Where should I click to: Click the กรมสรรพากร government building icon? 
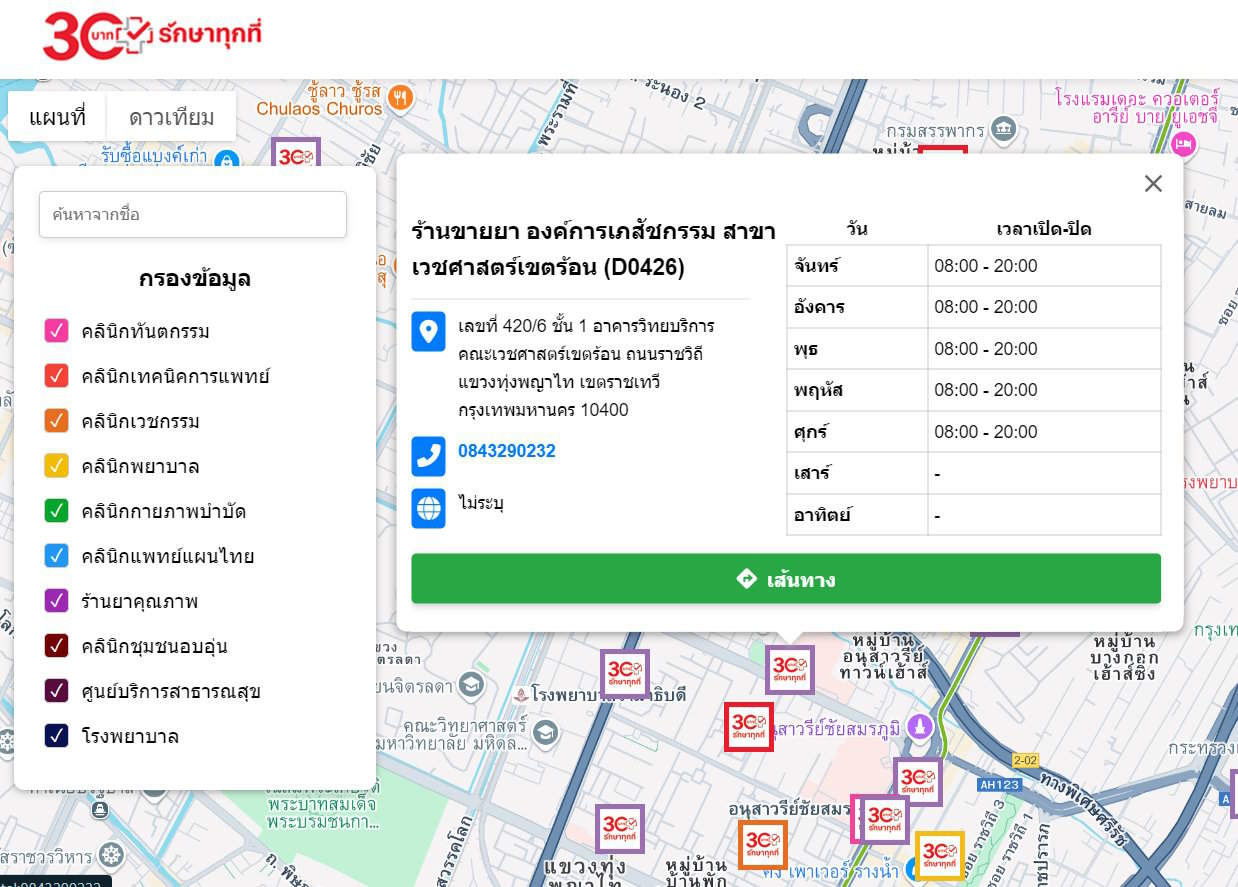coord(1001,129)
